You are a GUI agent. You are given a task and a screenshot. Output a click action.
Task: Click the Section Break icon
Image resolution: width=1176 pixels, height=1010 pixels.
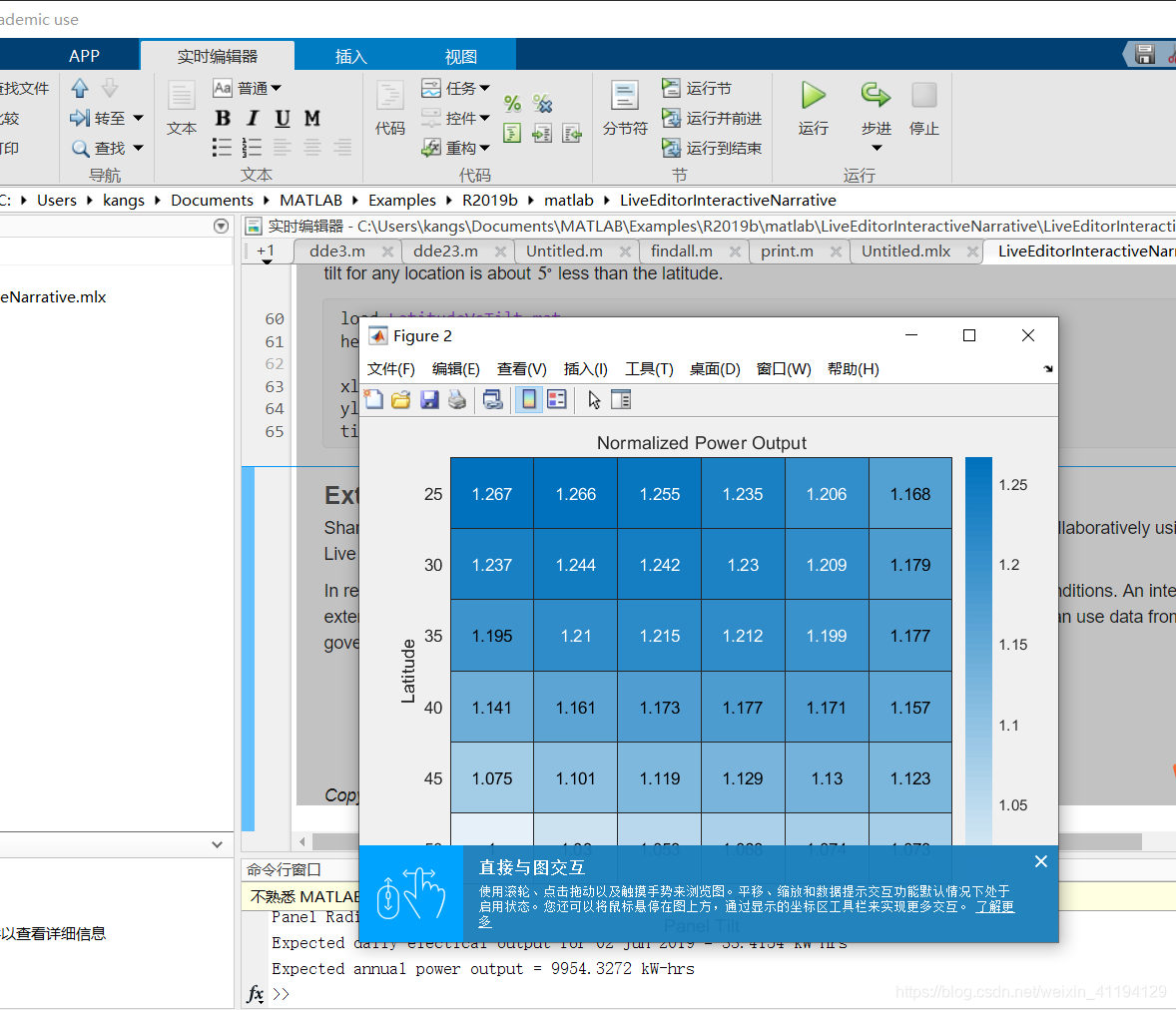coord(624,96)
